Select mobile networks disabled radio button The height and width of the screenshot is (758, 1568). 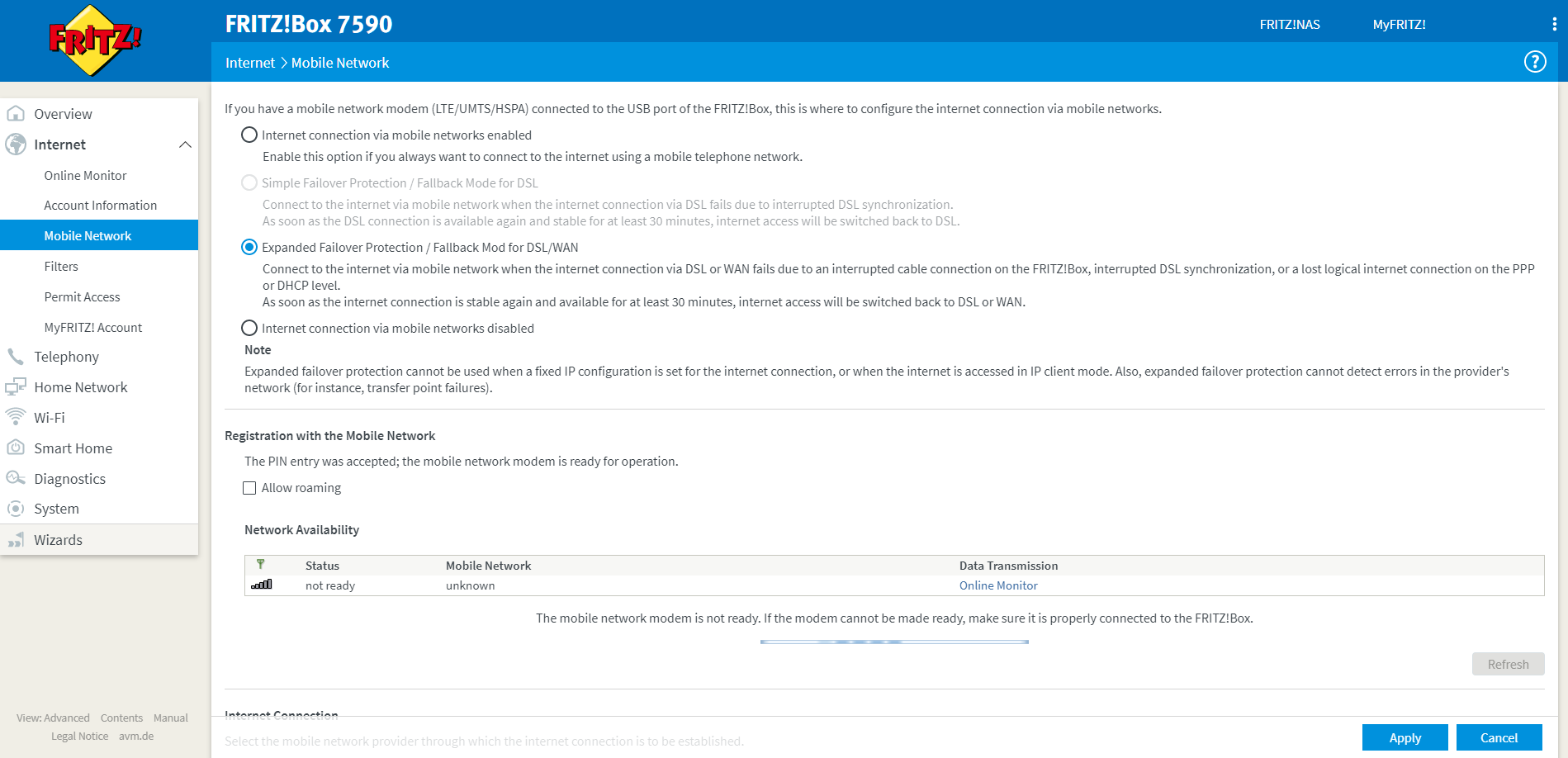[249, 328]
